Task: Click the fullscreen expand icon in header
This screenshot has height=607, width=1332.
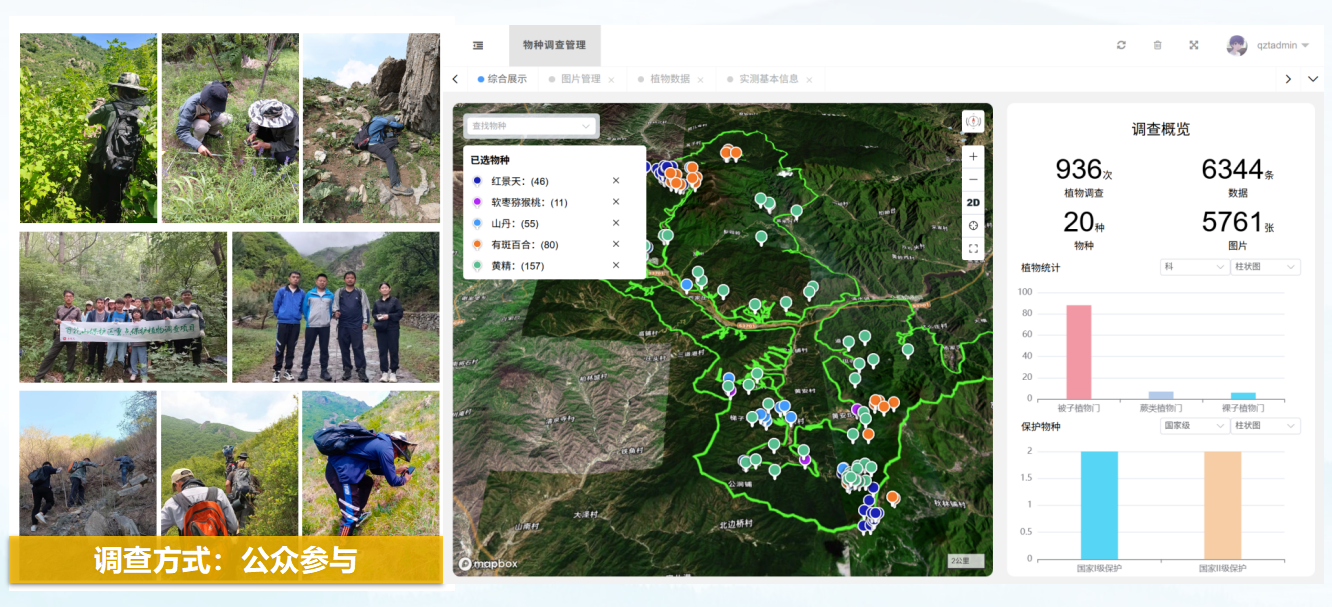Action: point(1194,45)
